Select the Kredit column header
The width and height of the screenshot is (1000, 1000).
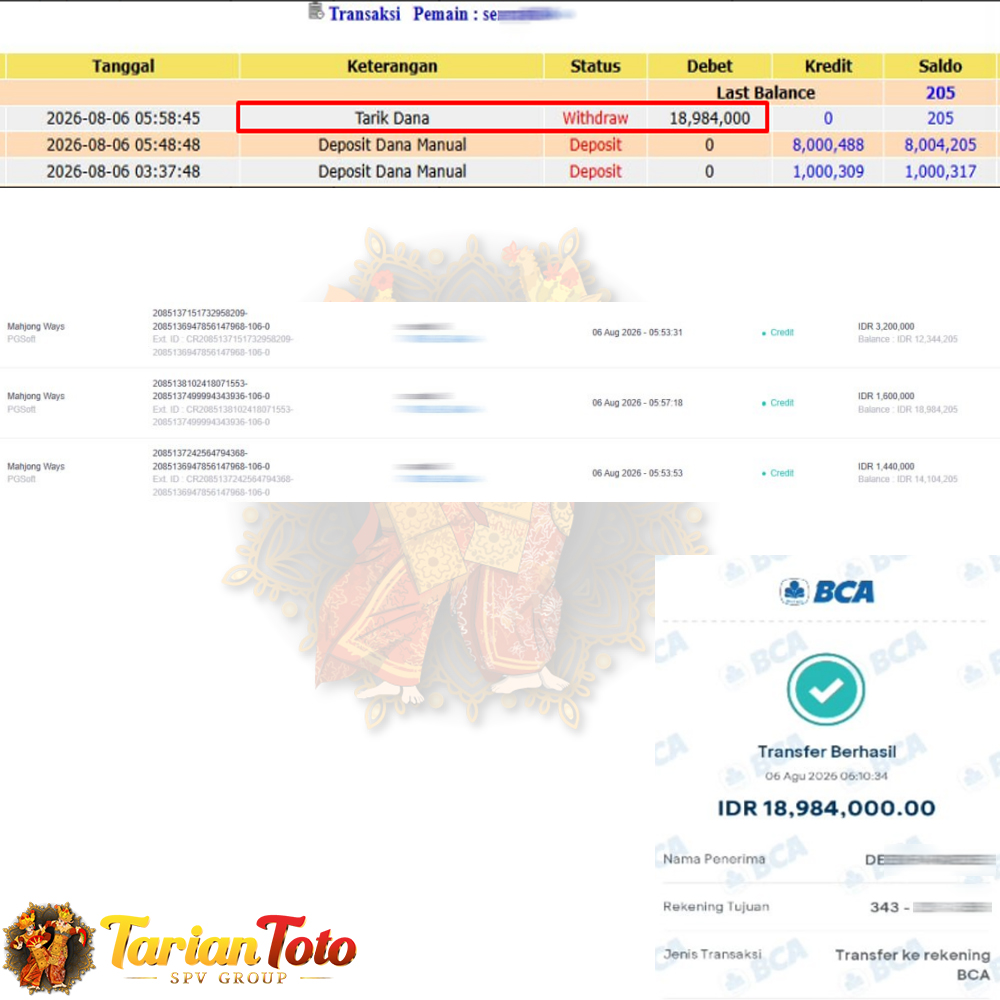(x=828, y=66)
